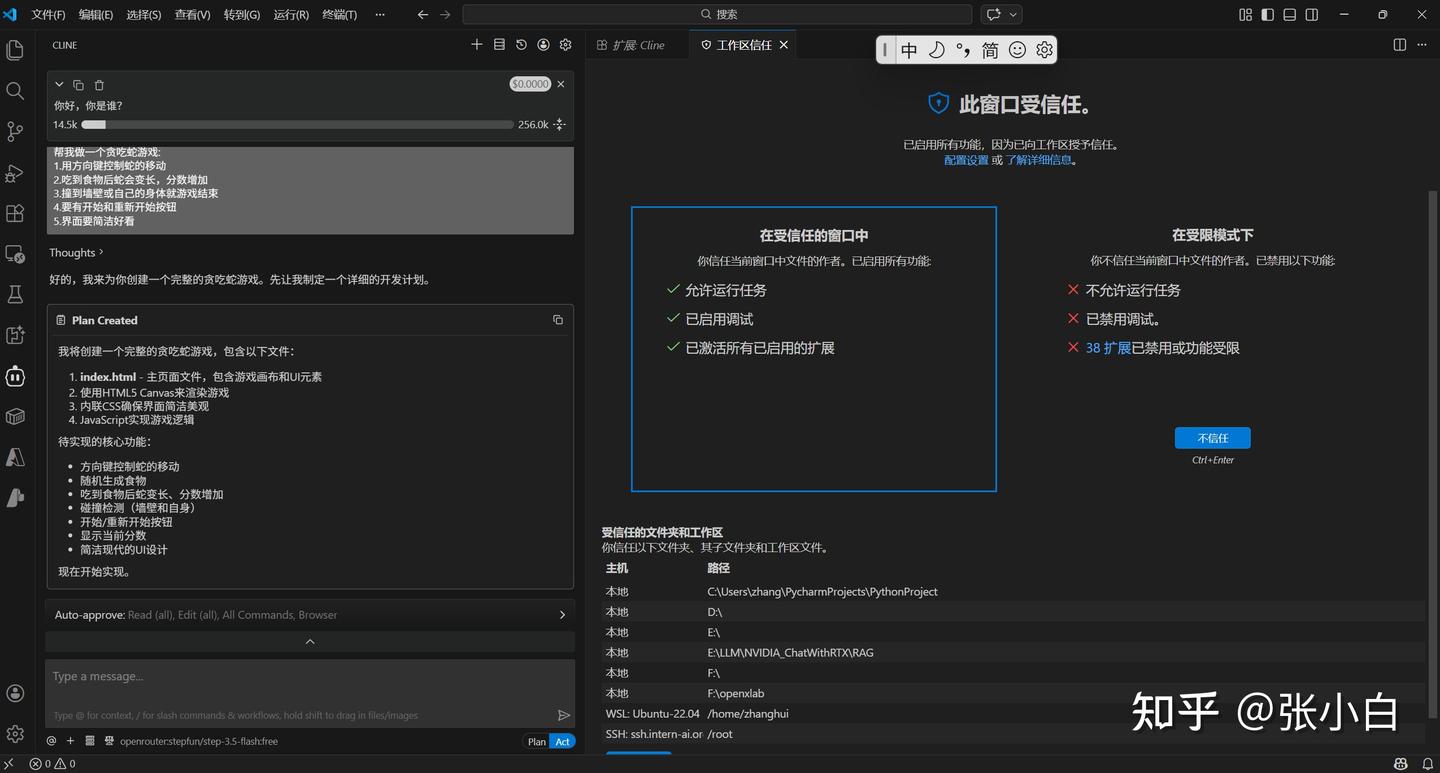Click the send message arrow icon
This screenshot has height=773, width=1440.
(563, 715)
